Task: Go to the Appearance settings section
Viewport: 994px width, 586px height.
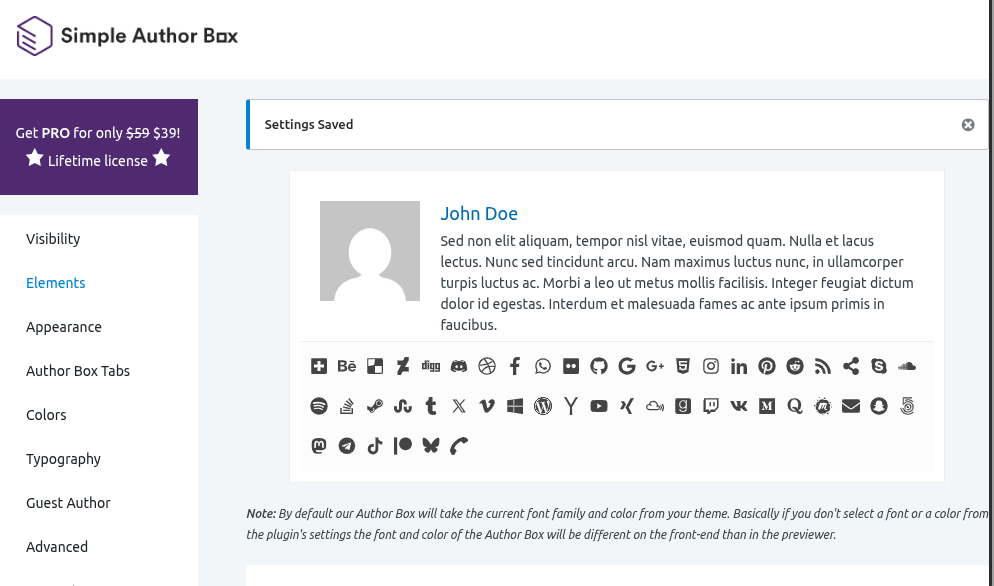Action: click(64, 327)
